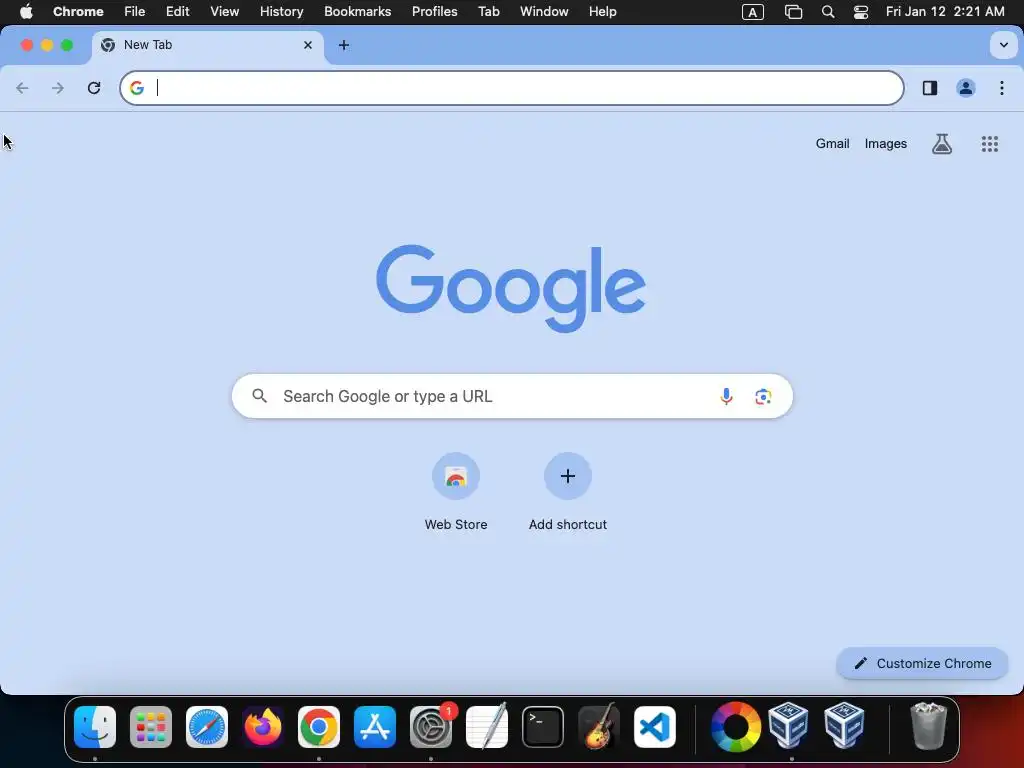
Task: Click the Google logo
Action: pyautogui.click(x=511, y=288)
